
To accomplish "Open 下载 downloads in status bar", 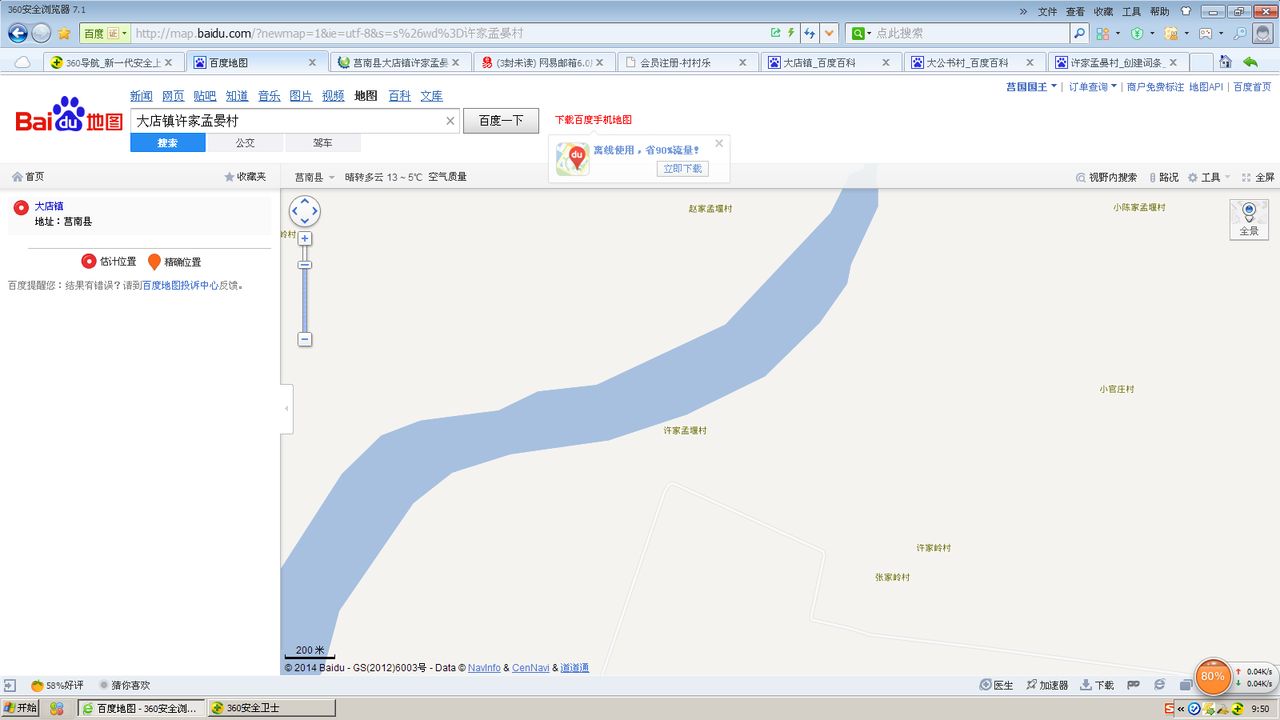I will [x=1097, y=685].
